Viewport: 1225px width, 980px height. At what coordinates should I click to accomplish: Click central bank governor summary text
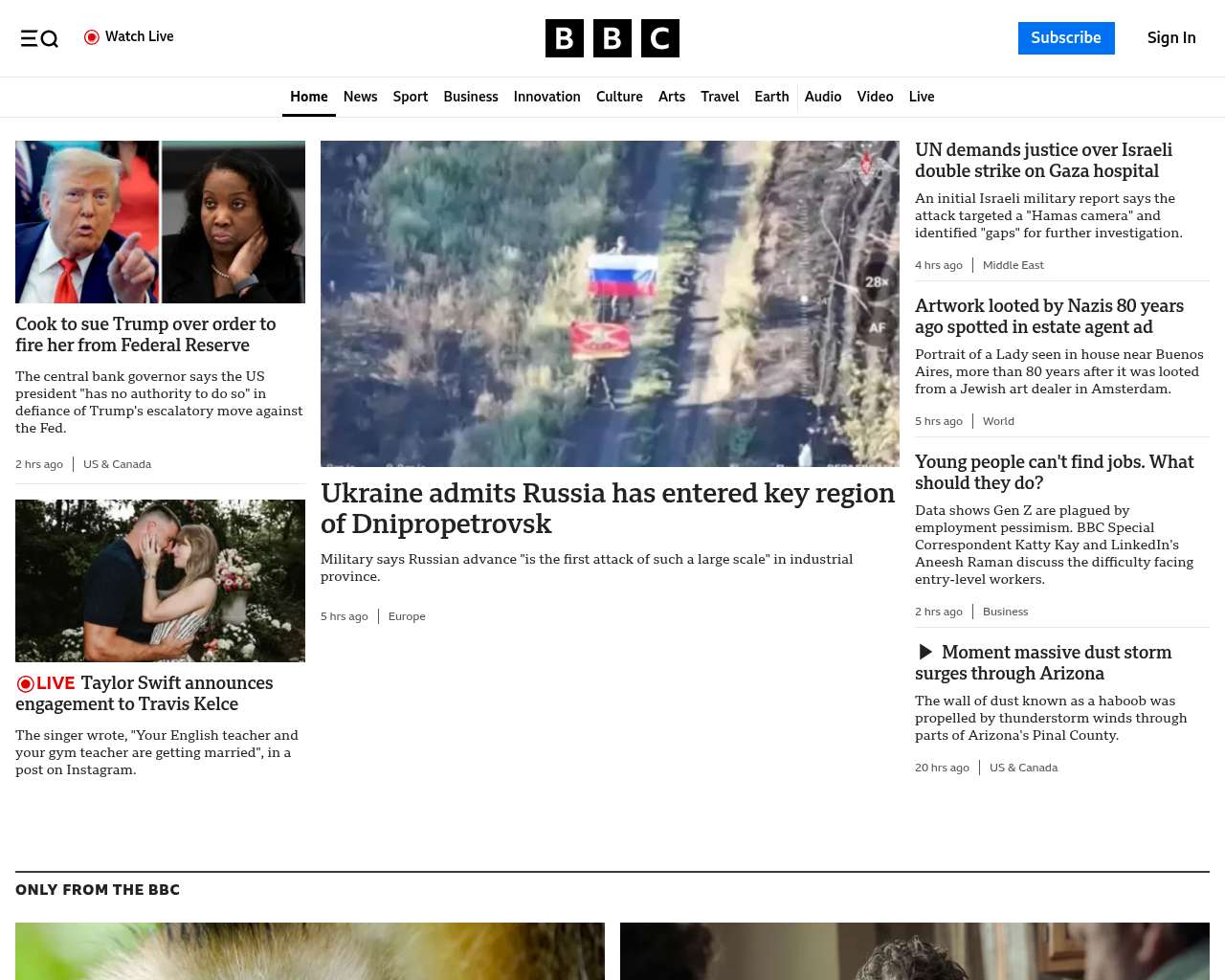(159, 402)
